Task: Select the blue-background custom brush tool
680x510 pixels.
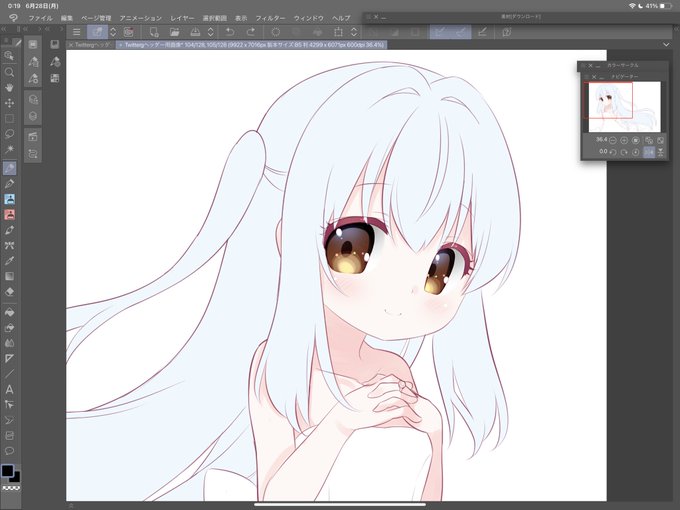Action: point(9,199)
